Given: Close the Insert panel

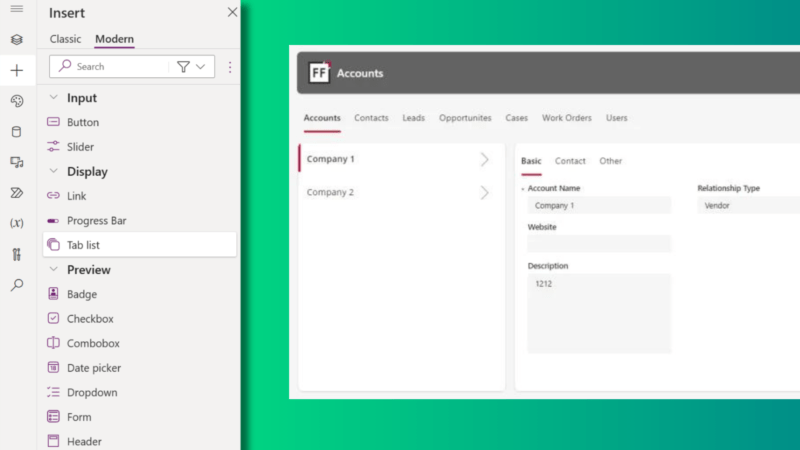Looking at the screenshot, I should click(x=232, y=13).
